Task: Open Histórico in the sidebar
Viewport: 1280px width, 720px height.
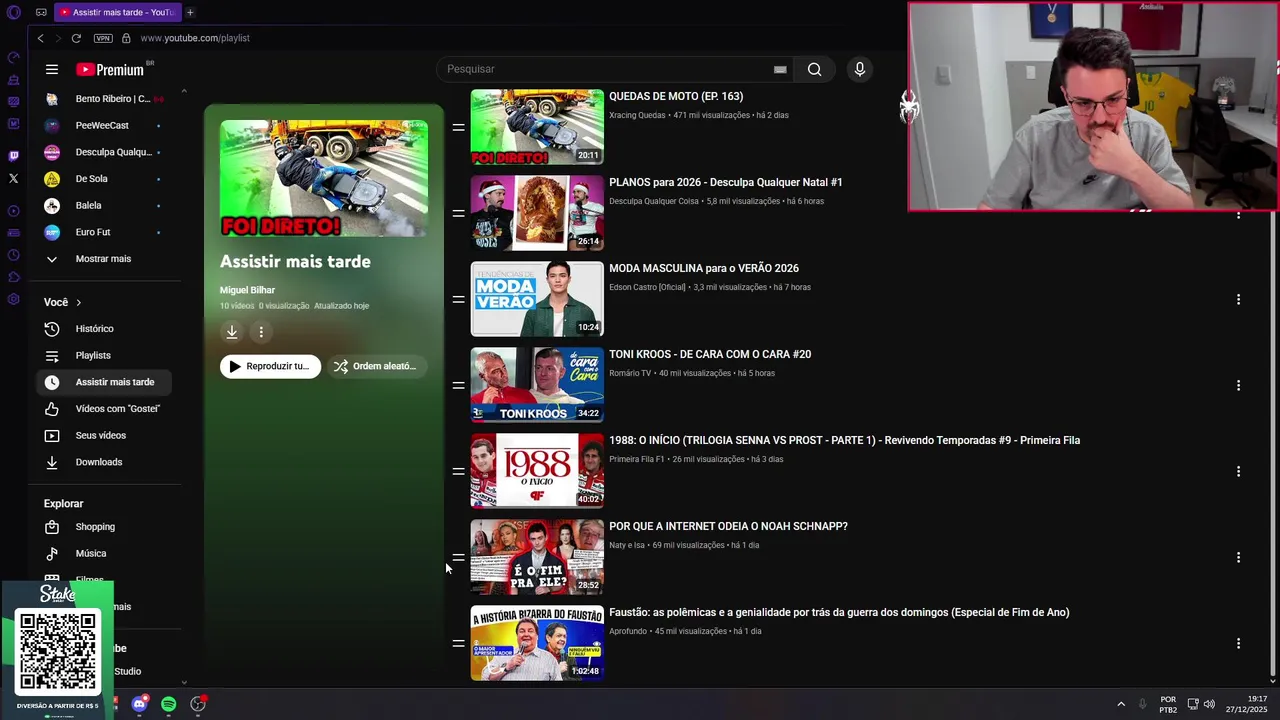Action: coord(103,329)
